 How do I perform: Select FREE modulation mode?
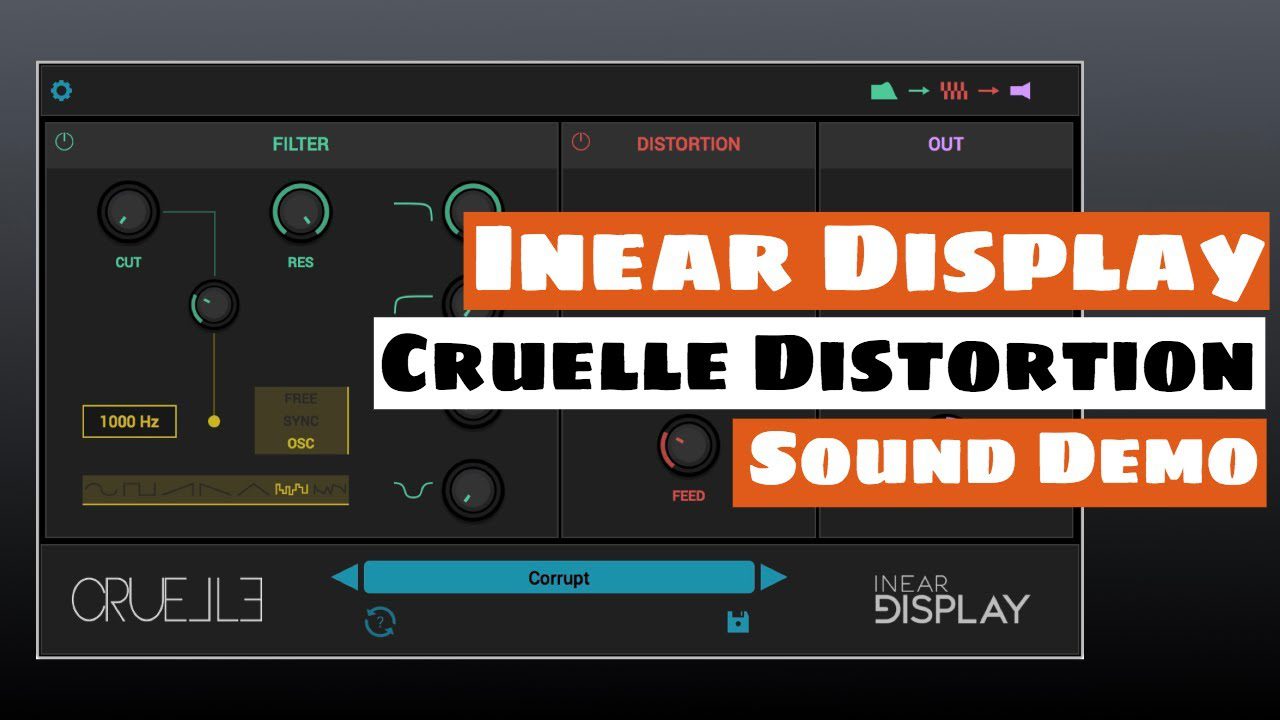pos(300,399)
